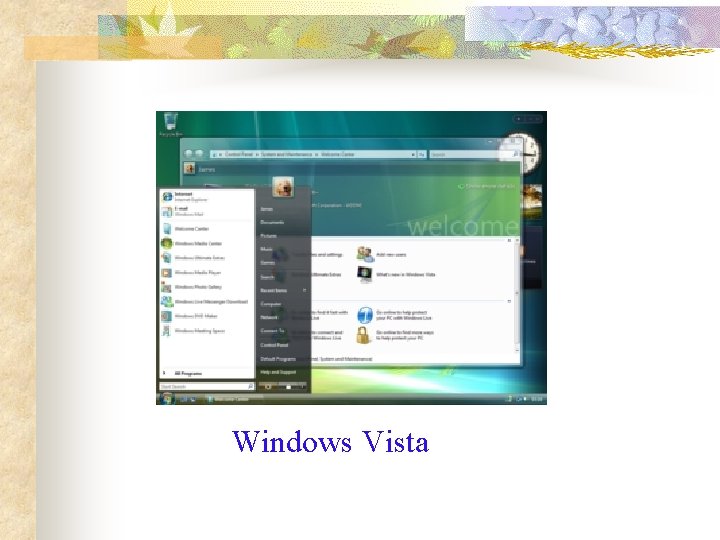Click the Welcome Center vertical scrollbar
720x540 pixels.
tap(517, 295)
